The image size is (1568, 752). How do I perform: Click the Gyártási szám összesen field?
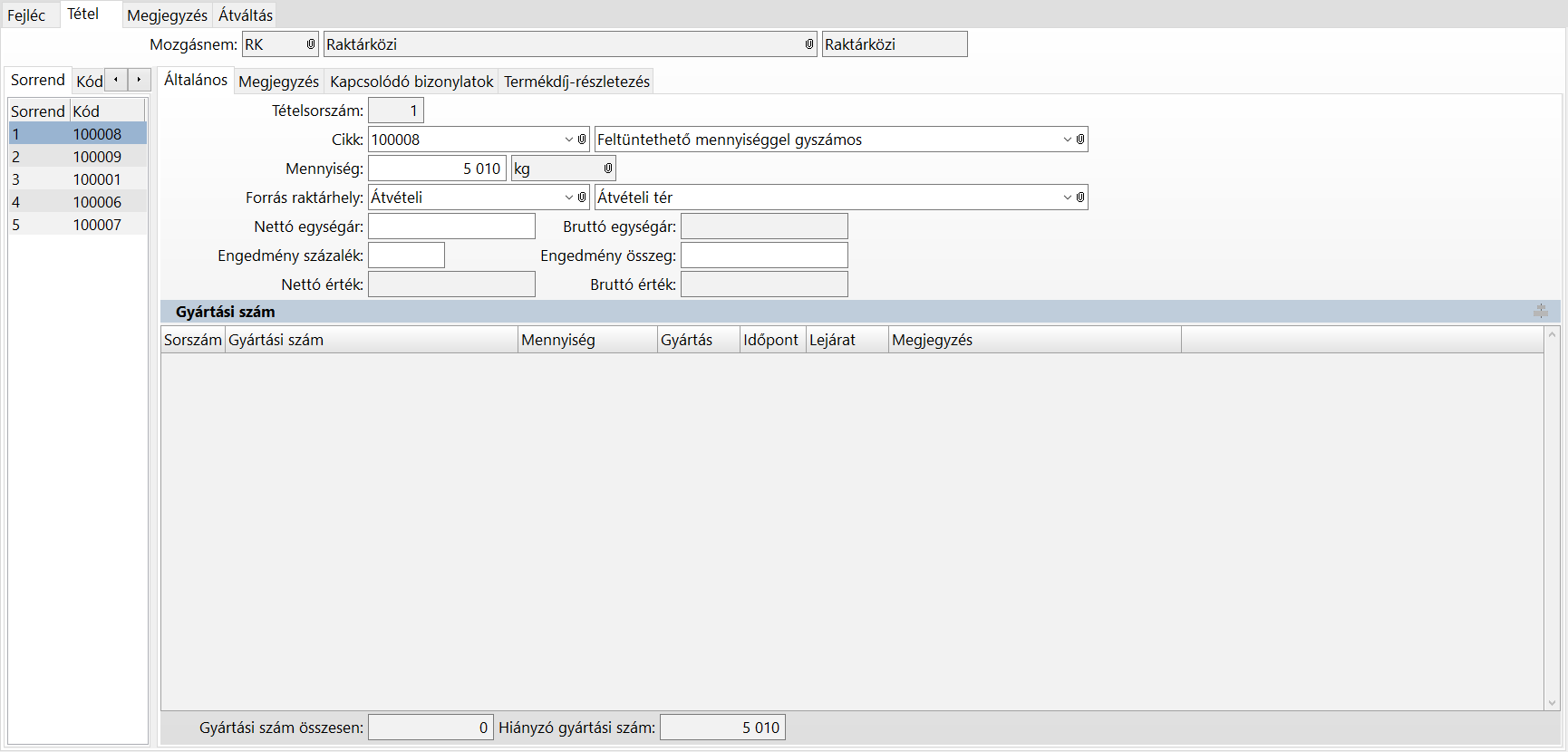coord(431,728)
